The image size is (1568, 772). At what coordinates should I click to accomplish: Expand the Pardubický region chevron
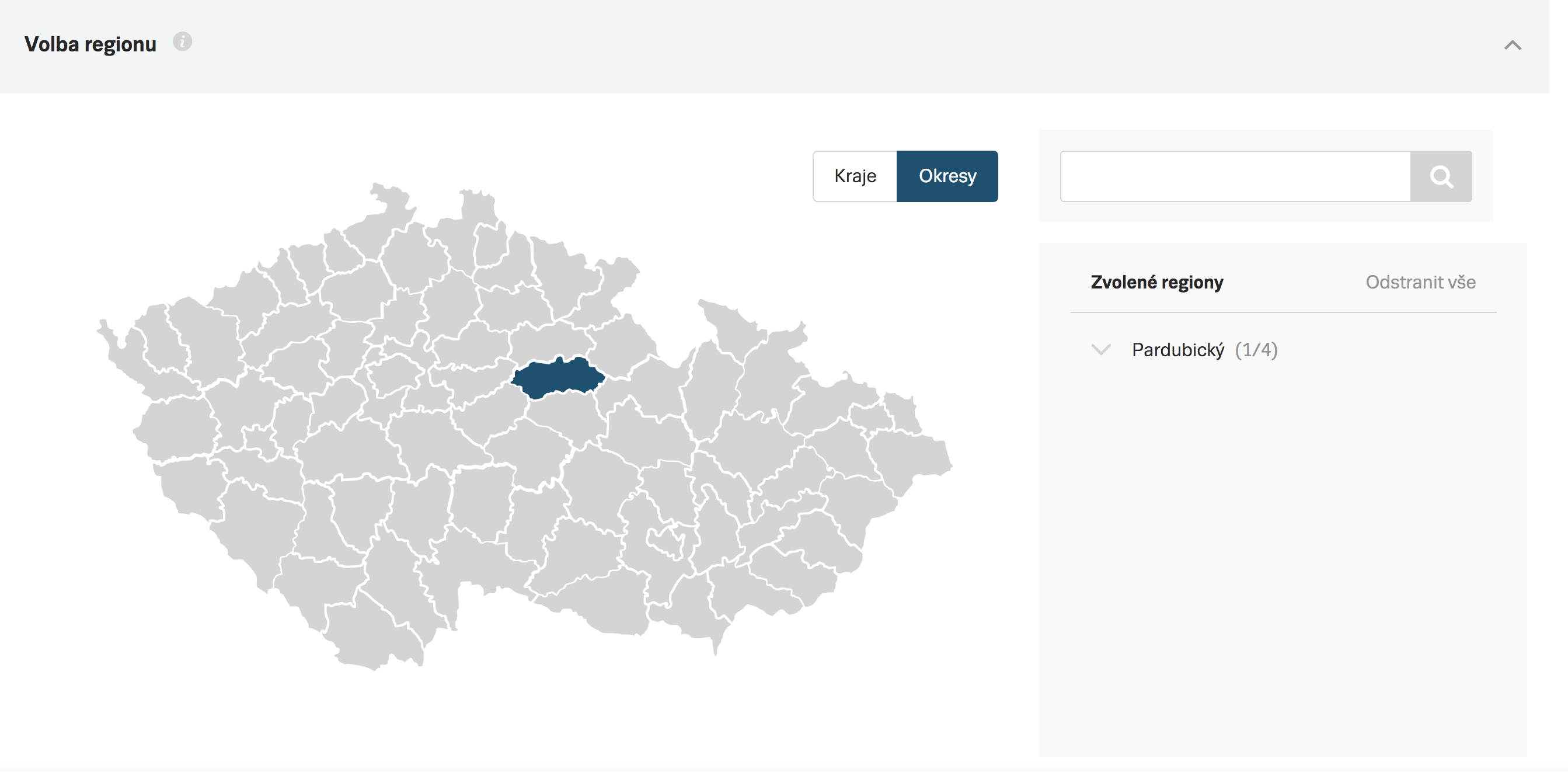point(1100,349)
